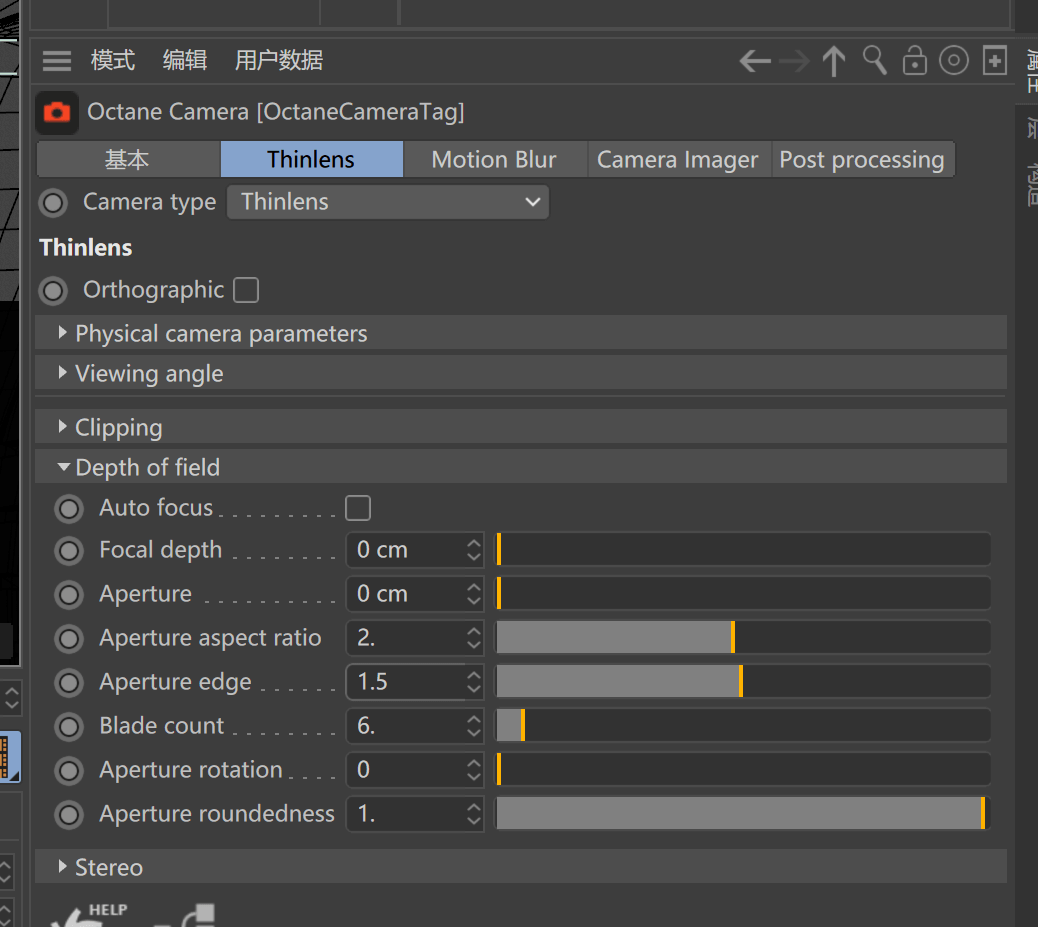Screen dimensions: 1038x927
Task: Expand the Stereo section
Action: coord(521,867)
